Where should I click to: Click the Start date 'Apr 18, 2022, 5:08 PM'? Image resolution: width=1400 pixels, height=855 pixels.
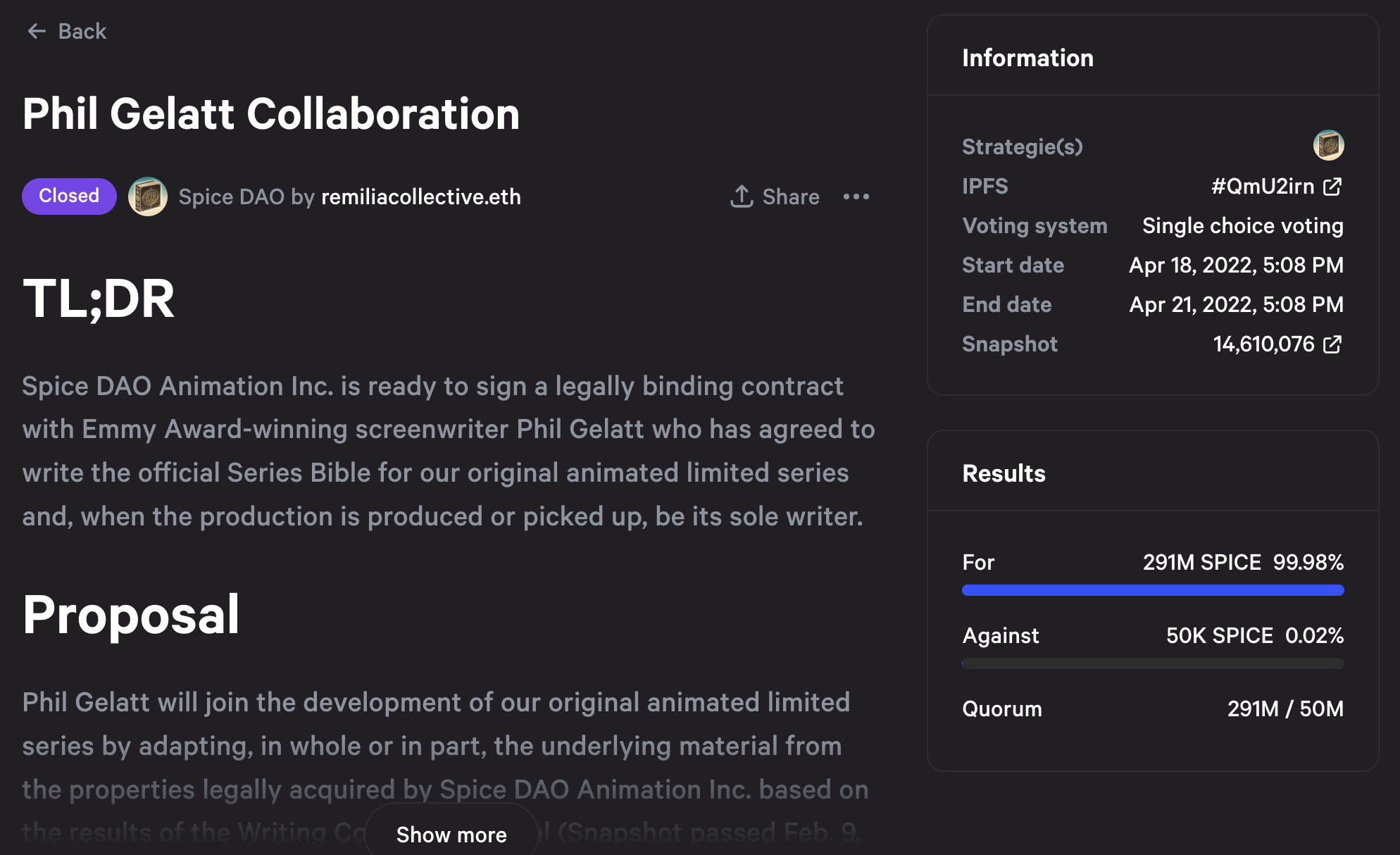coord(1237,265)
